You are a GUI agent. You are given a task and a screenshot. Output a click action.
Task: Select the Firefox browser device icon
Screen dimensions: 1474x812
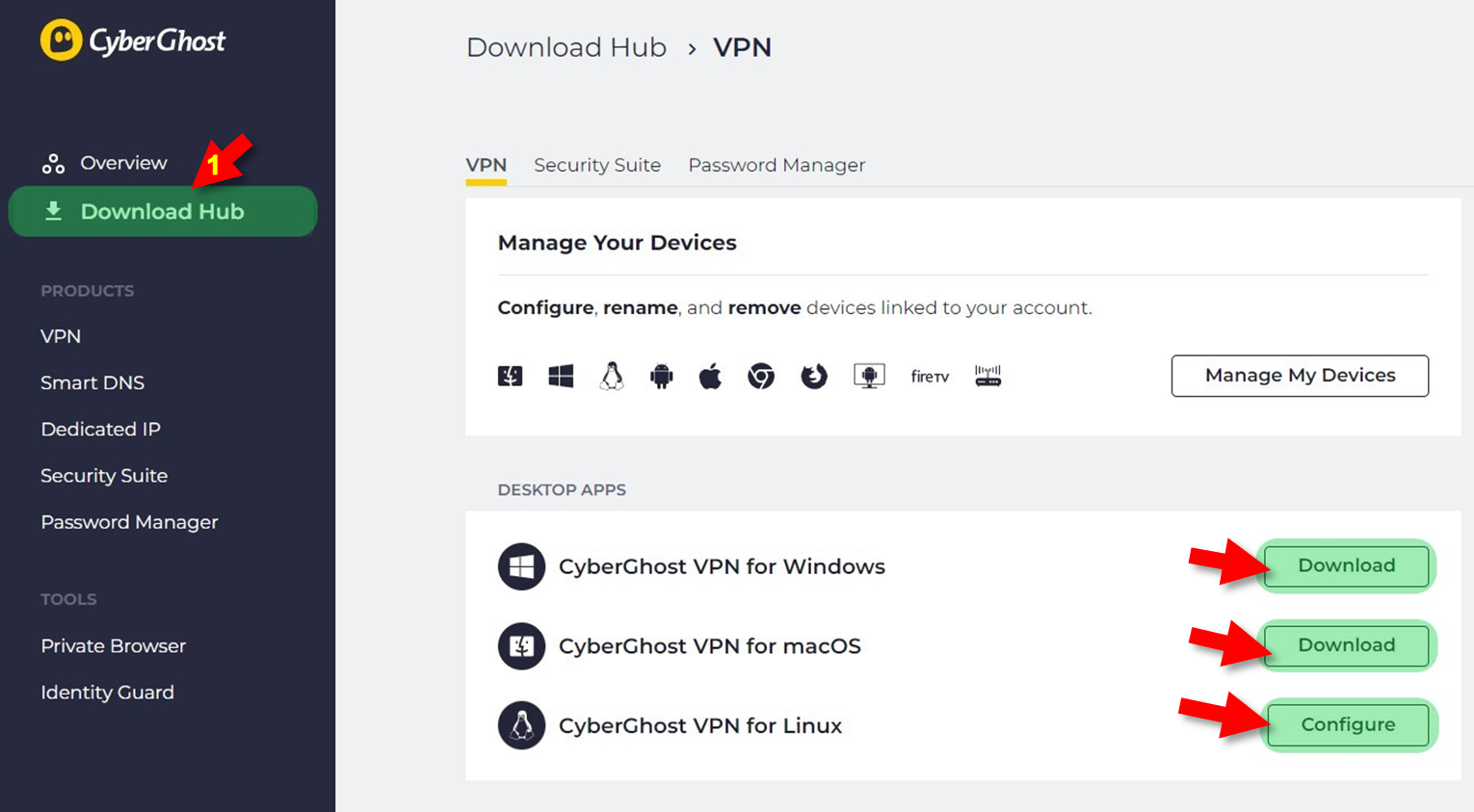pos(814,376)
